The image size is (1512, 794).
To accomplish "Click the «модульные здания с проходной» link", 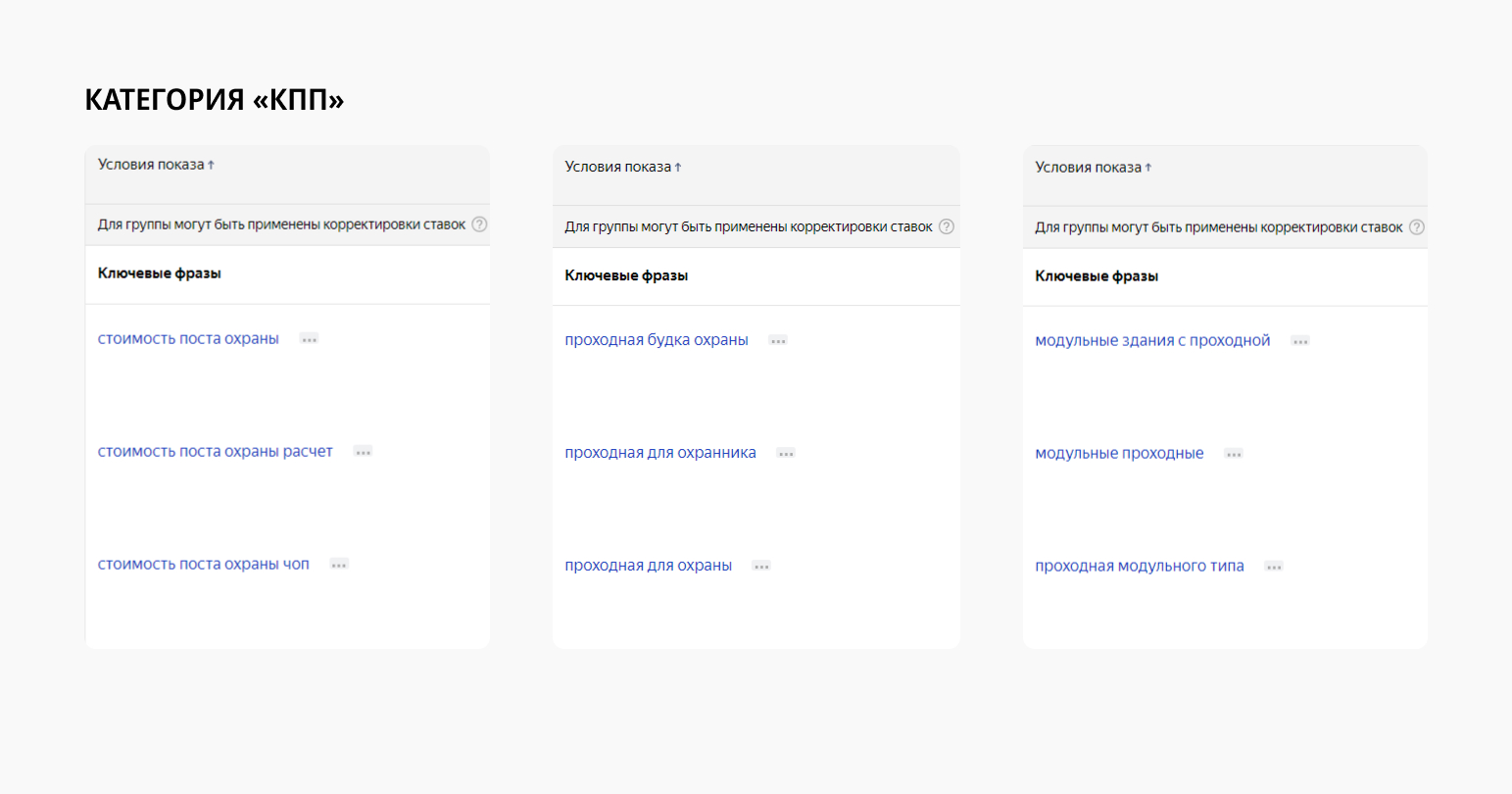I will coord(1152,340).
